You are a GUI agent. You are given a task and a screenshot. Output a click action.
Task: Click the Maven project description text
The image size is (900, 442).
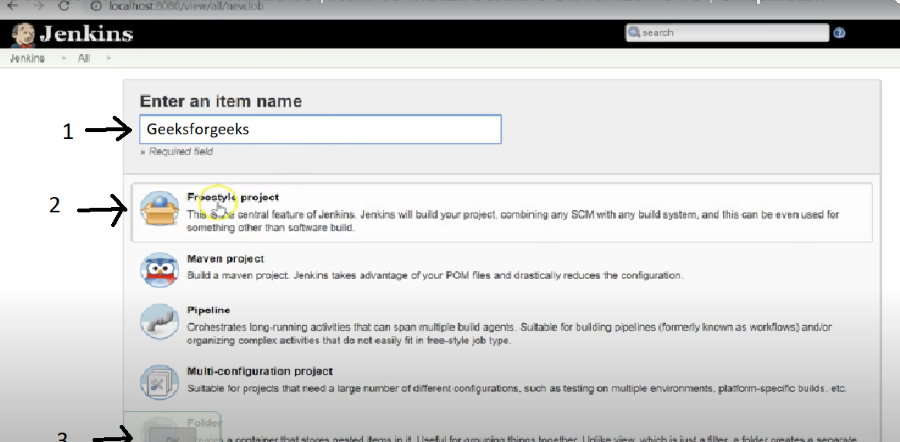(x=436, y=276)
